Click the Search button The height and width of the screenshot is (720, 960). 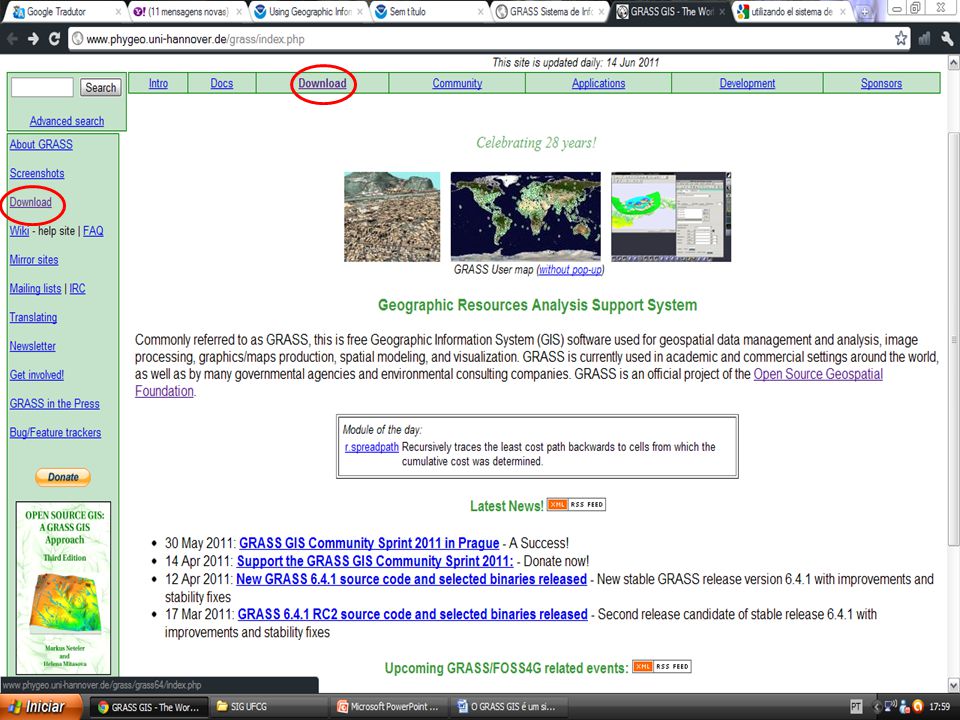pyautogui.click(x=100, y=88)
